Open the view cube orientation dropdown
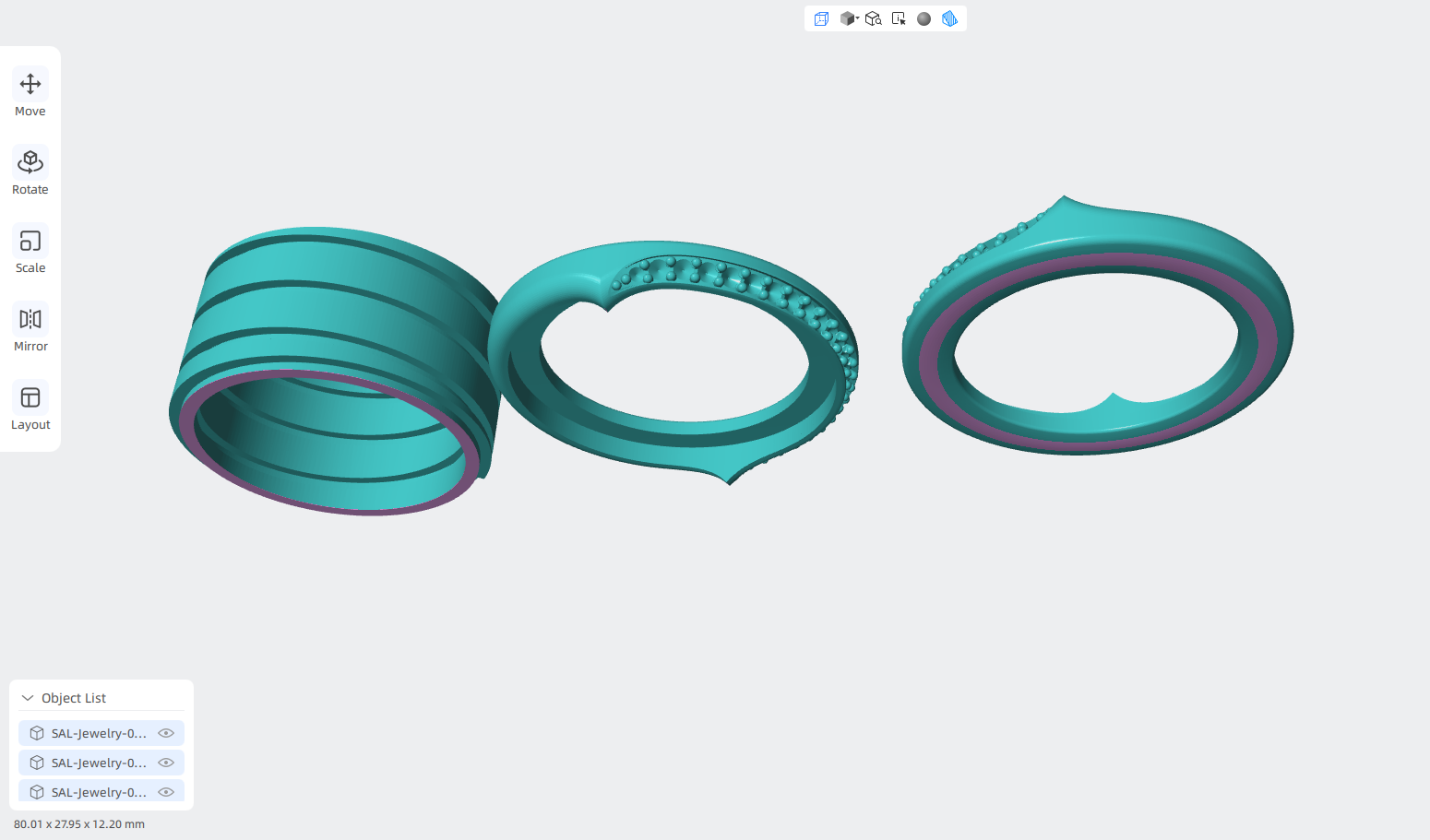The image size is (1430, 840). click(849, 18)
